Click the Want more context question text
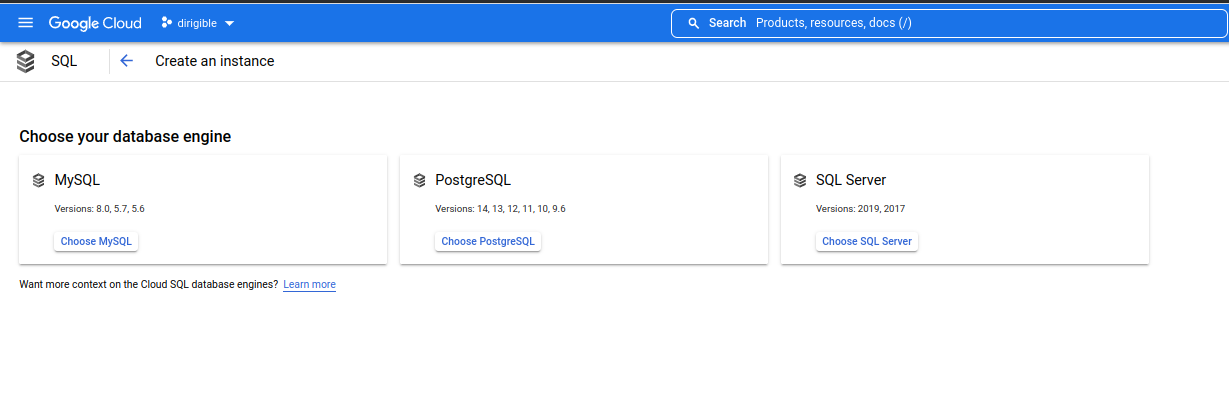Image resolution: width=1229 pixels, height=398 pixels. coord(149,285)
